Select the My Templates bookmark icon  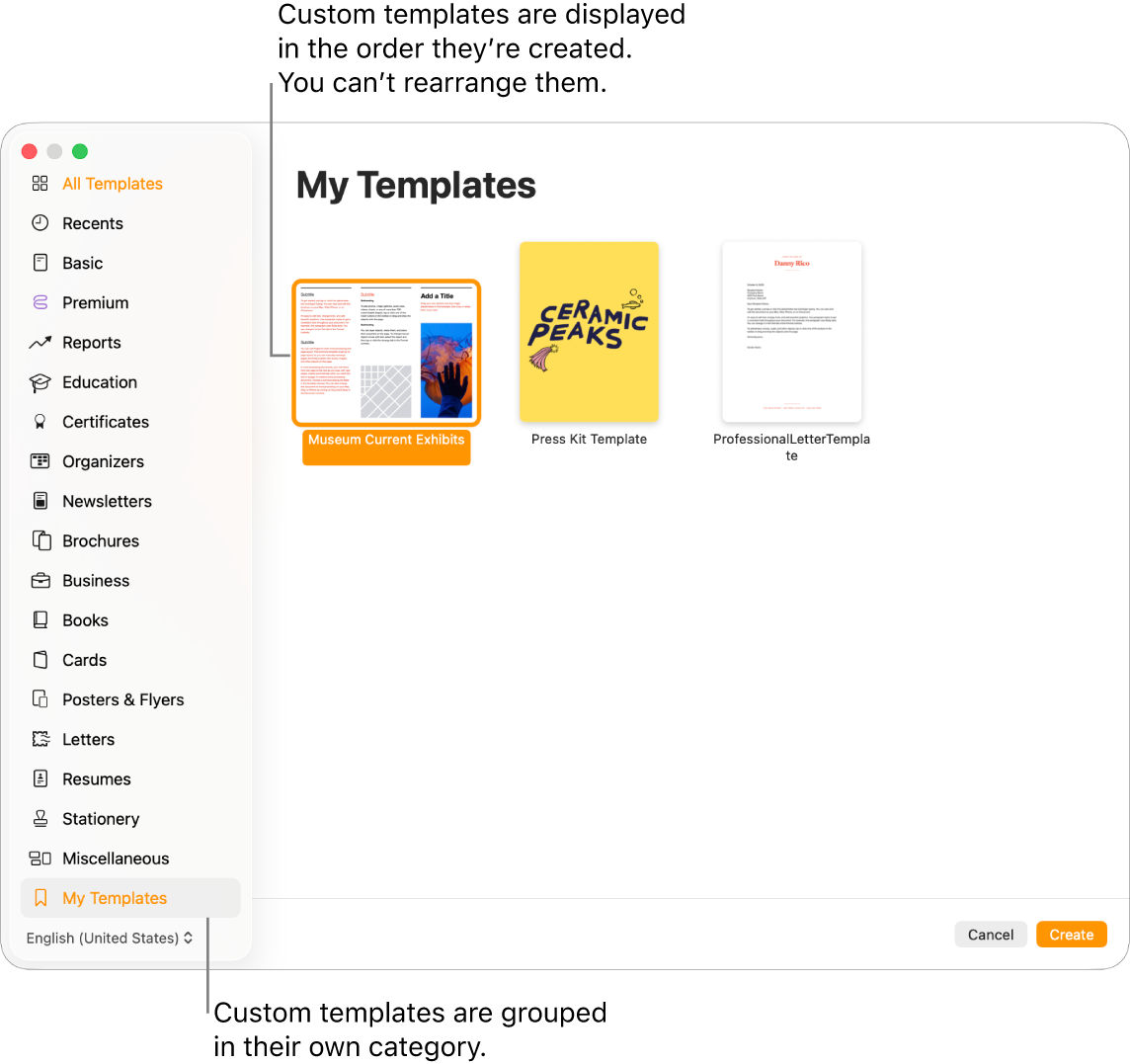40,898
